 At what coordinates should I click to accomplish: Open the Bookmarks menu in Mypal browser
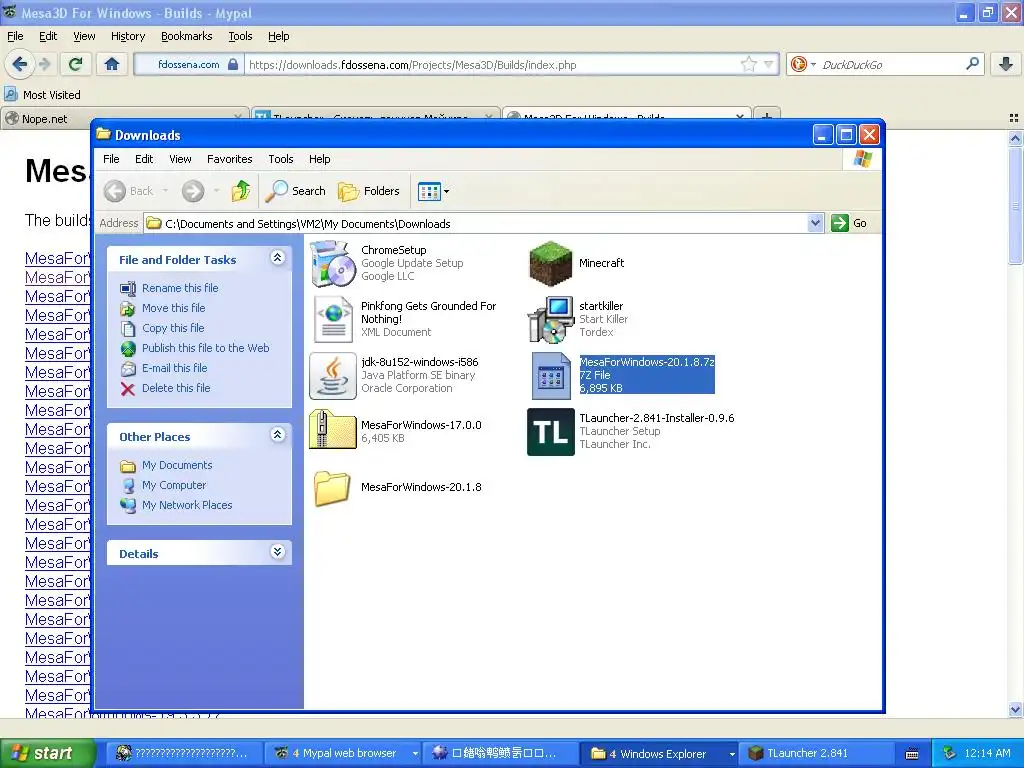[x=187, y=37]
